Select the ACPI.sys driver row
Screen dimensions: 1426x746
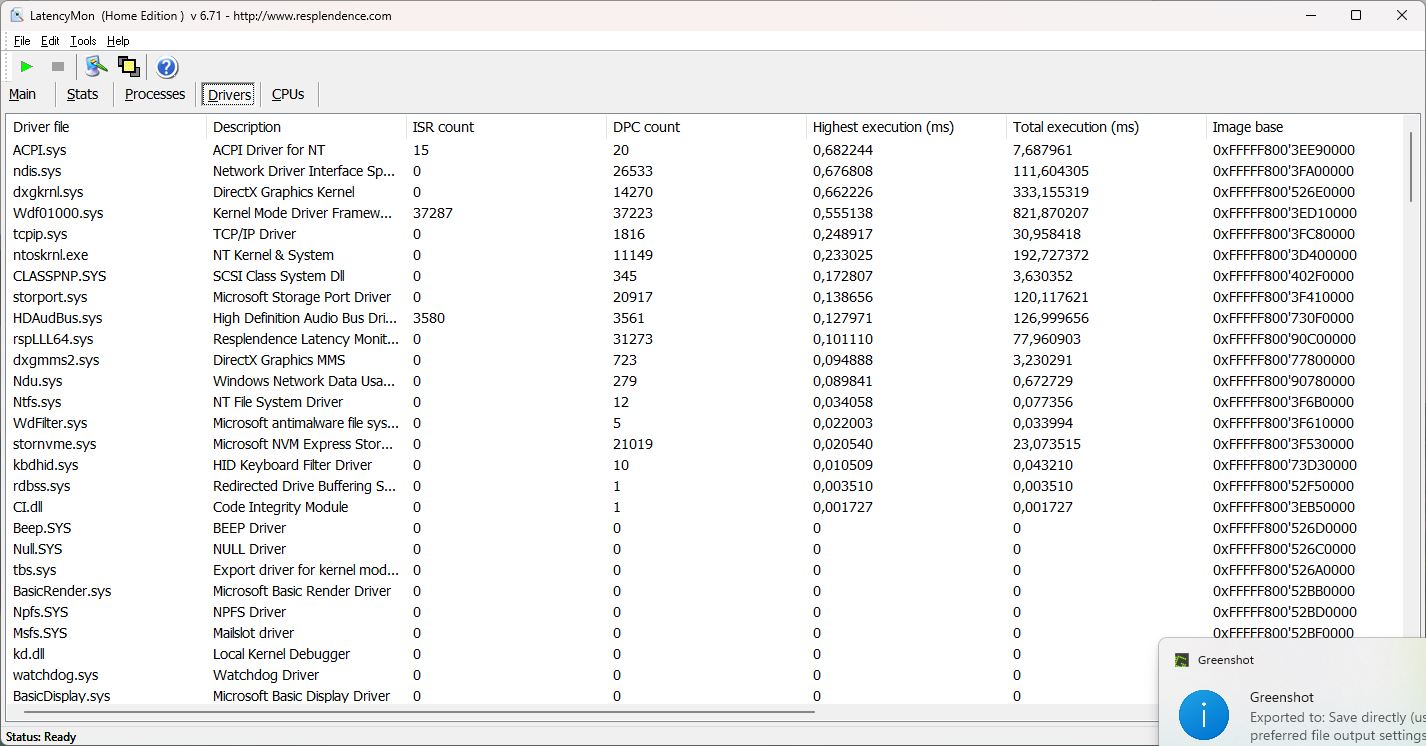click(x=705, y=150)
